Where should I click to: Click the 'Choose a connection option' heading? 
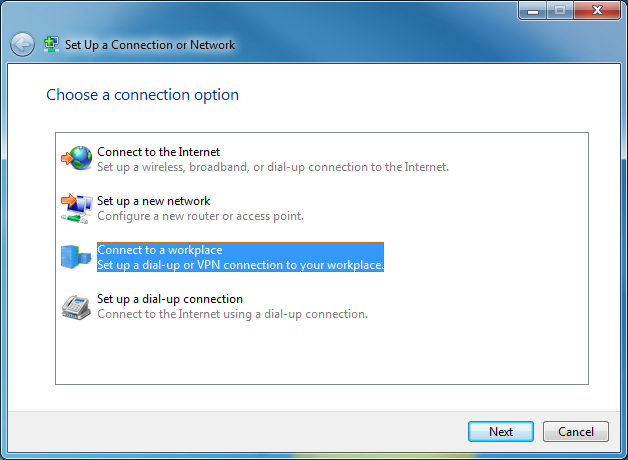coord(143,95)
